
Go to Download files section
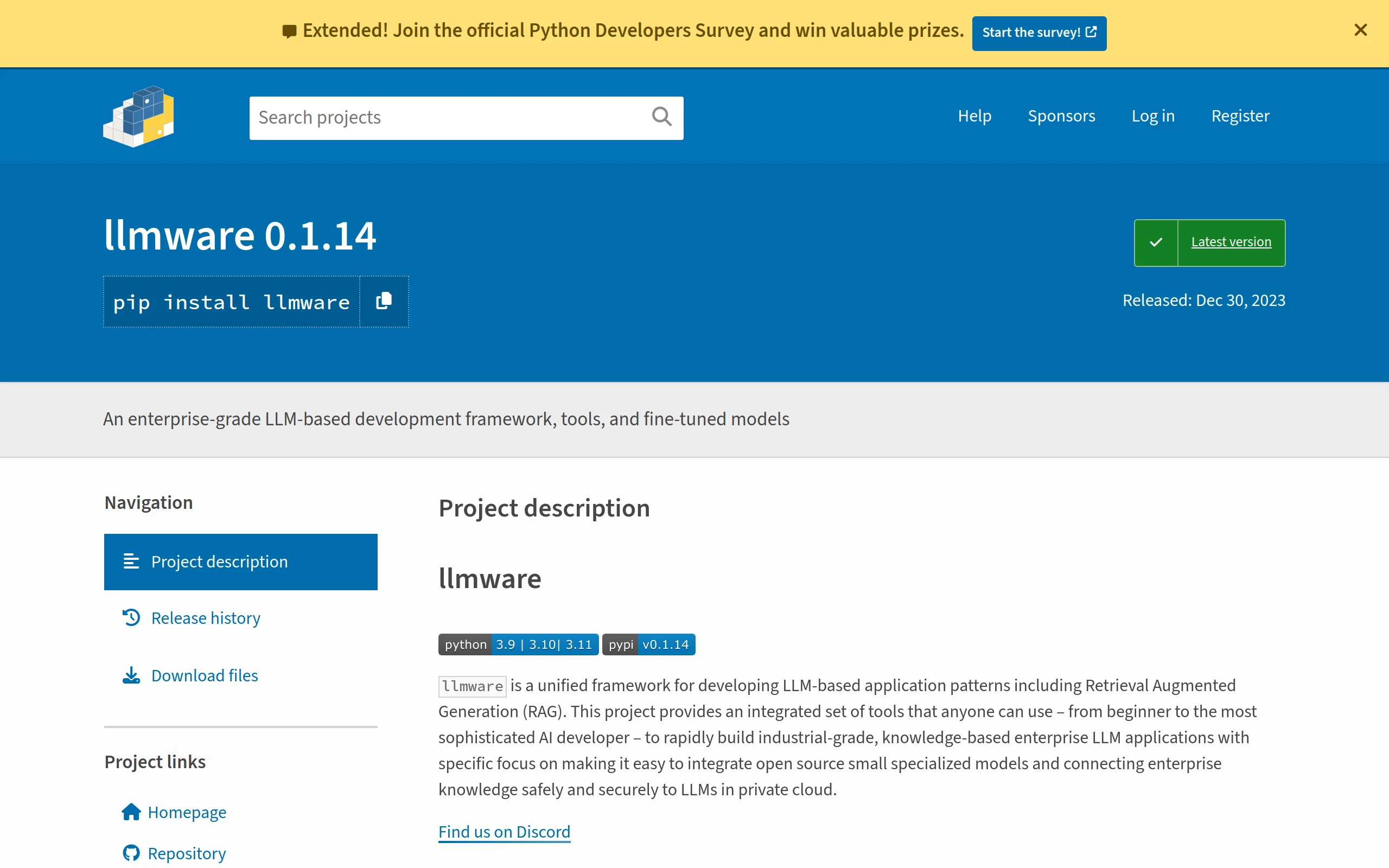tap(205, 676)
